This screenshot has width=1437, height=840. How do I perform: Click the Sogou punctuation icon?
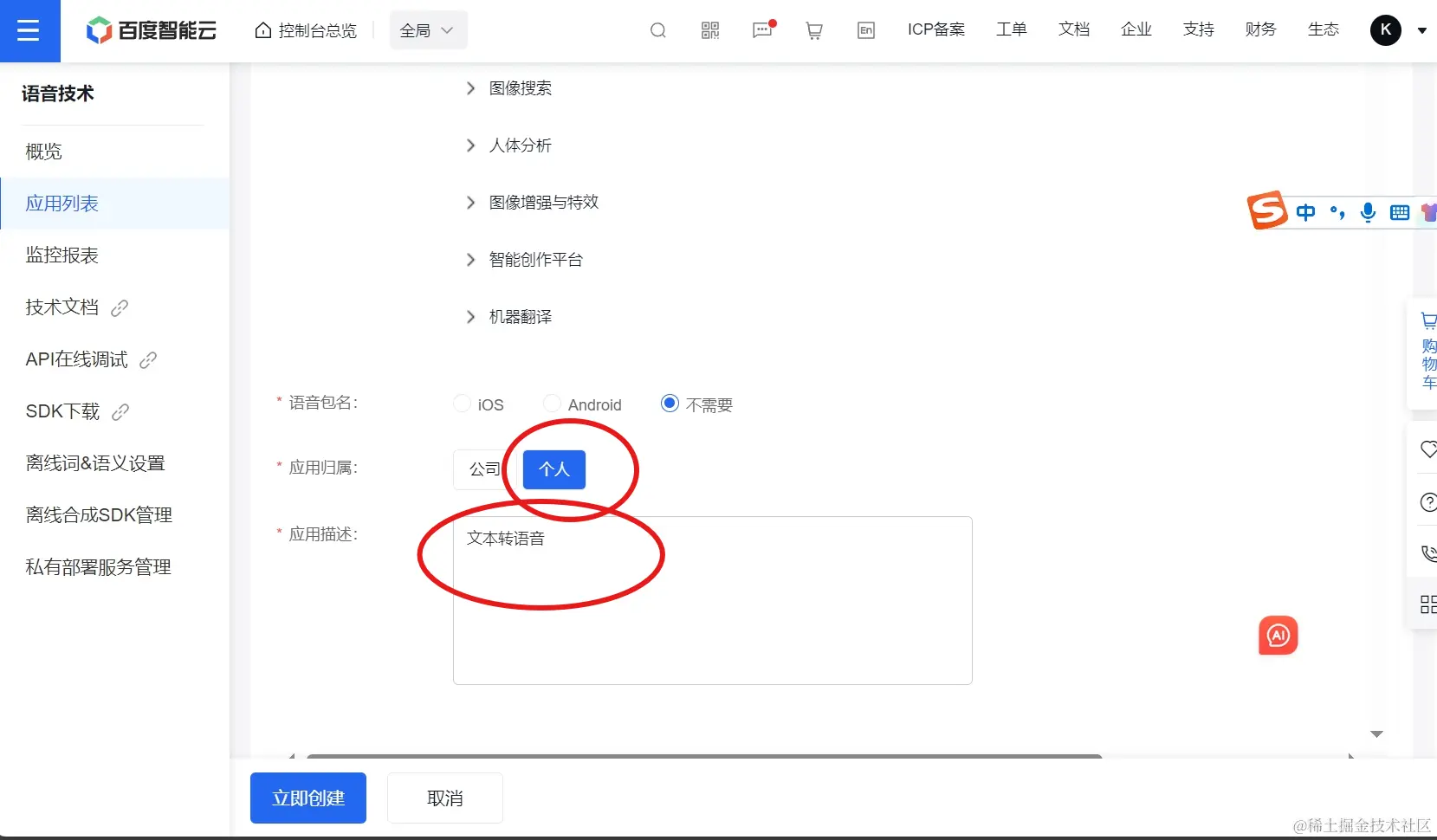click(1337, 212)
